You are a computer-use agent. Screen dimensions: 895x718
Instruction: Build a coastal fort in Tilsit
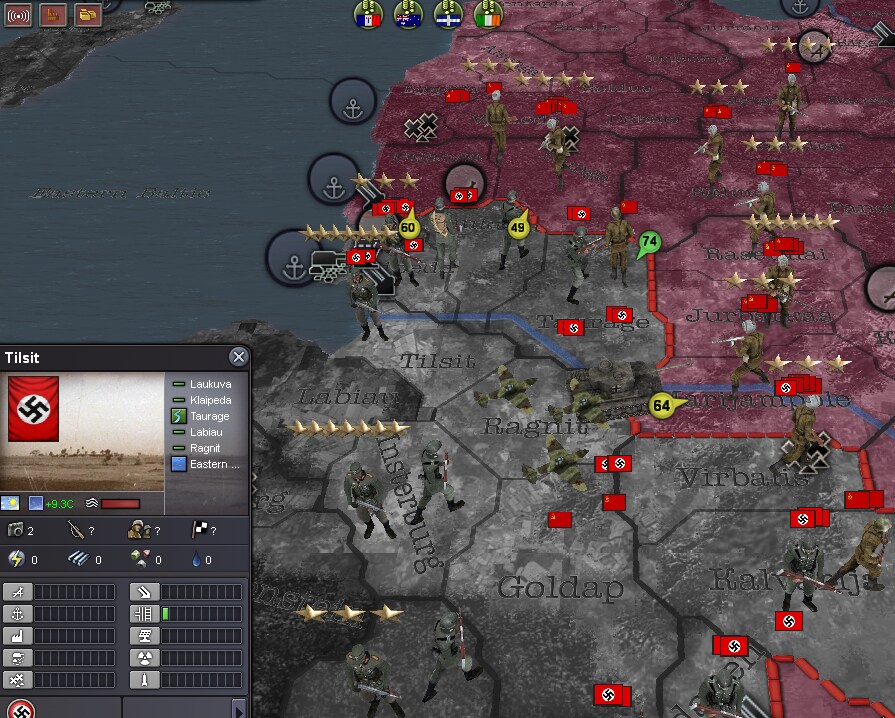pos(144,592)
